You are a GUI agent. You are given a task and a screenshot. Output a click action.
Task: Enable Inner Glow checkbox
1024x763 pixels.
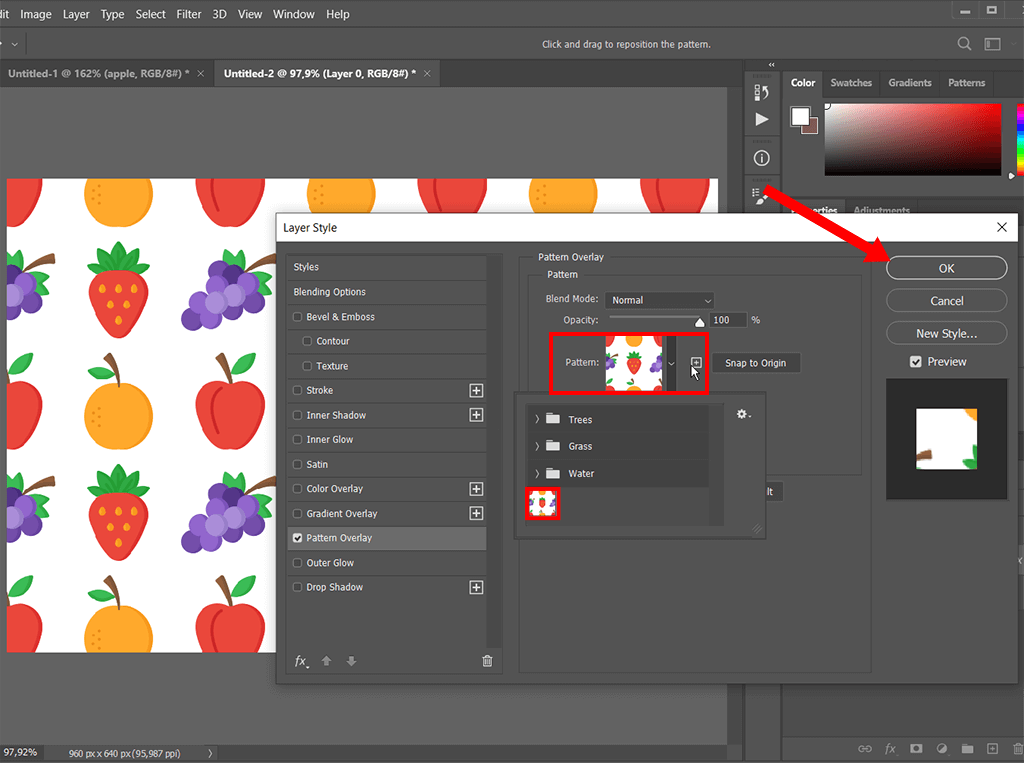click(x=298, y=440)
